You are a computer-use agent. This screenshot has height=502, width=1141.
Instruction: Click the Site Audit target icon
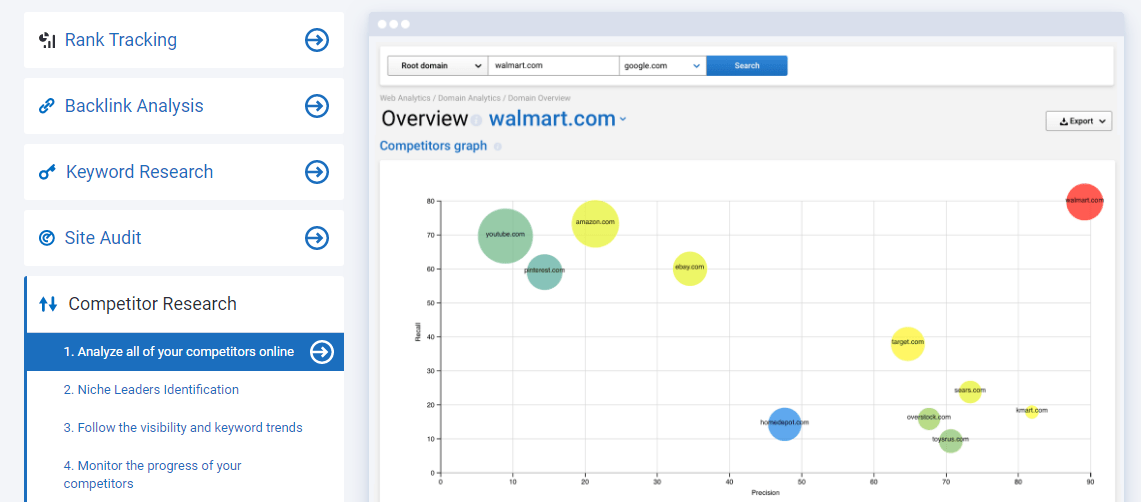click(x=47, y=238)
